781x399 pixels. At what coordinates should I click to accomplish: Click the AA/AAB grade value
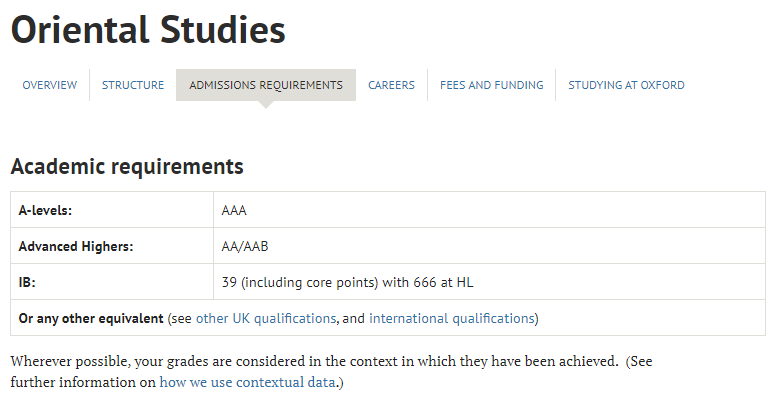tap(245, 246)
